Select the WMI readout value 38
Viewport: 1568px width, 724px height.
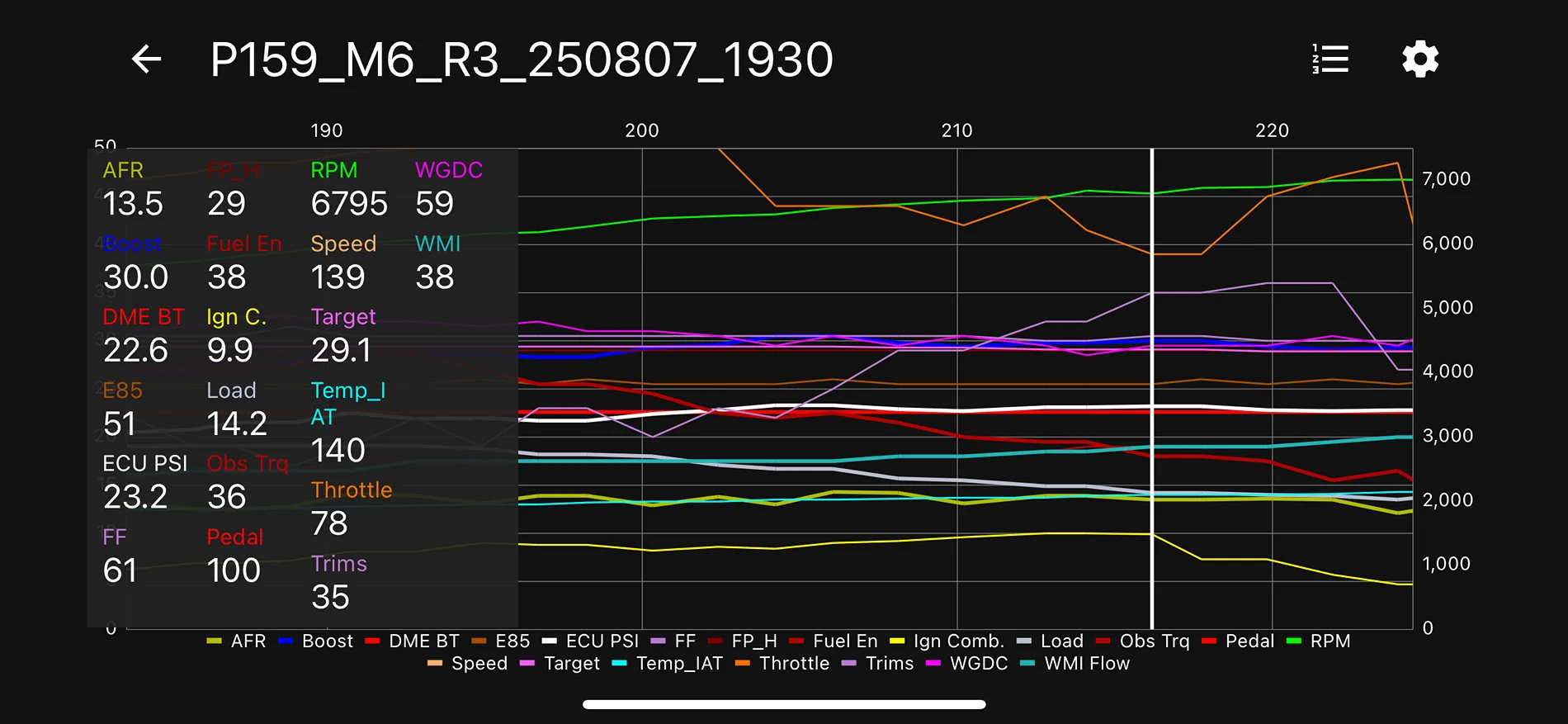coord(435,277)
